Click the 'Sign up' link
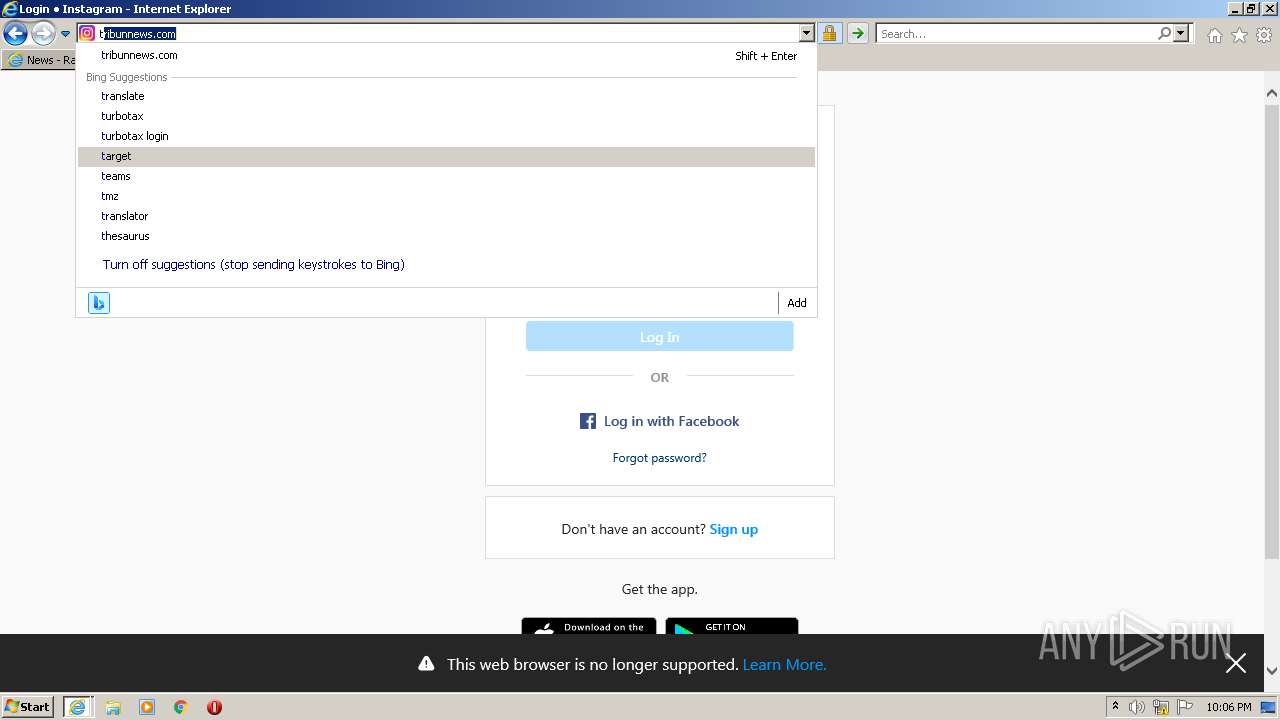The height and width of the screenshot is (720, 1280). (x=734, y=529)
